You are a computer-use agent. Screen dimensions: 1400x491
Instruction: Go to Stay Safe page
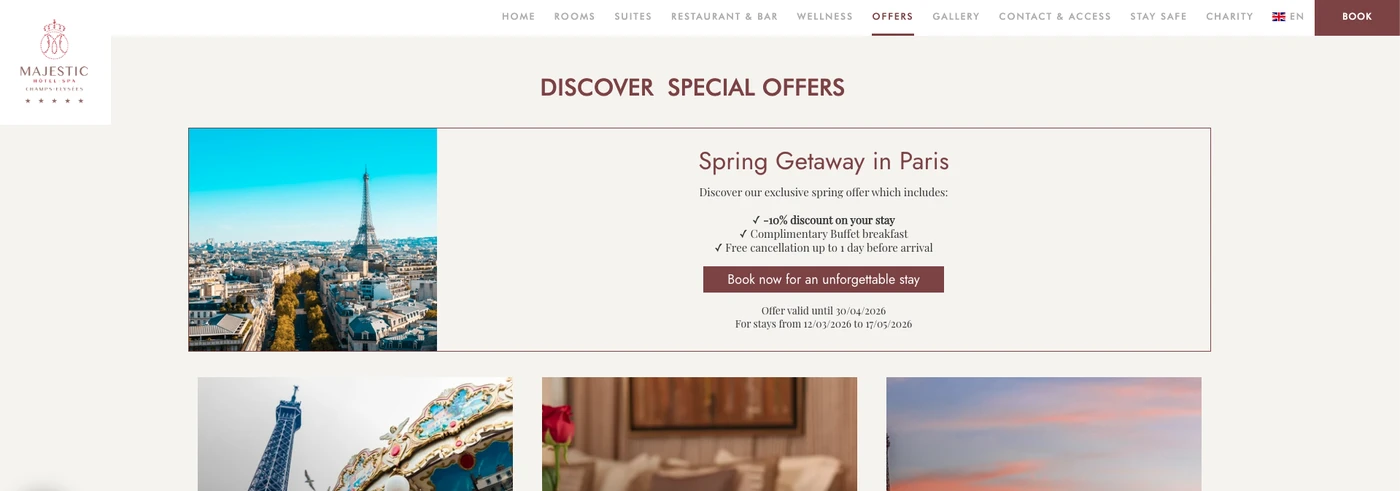click(x=1158, y=17)
